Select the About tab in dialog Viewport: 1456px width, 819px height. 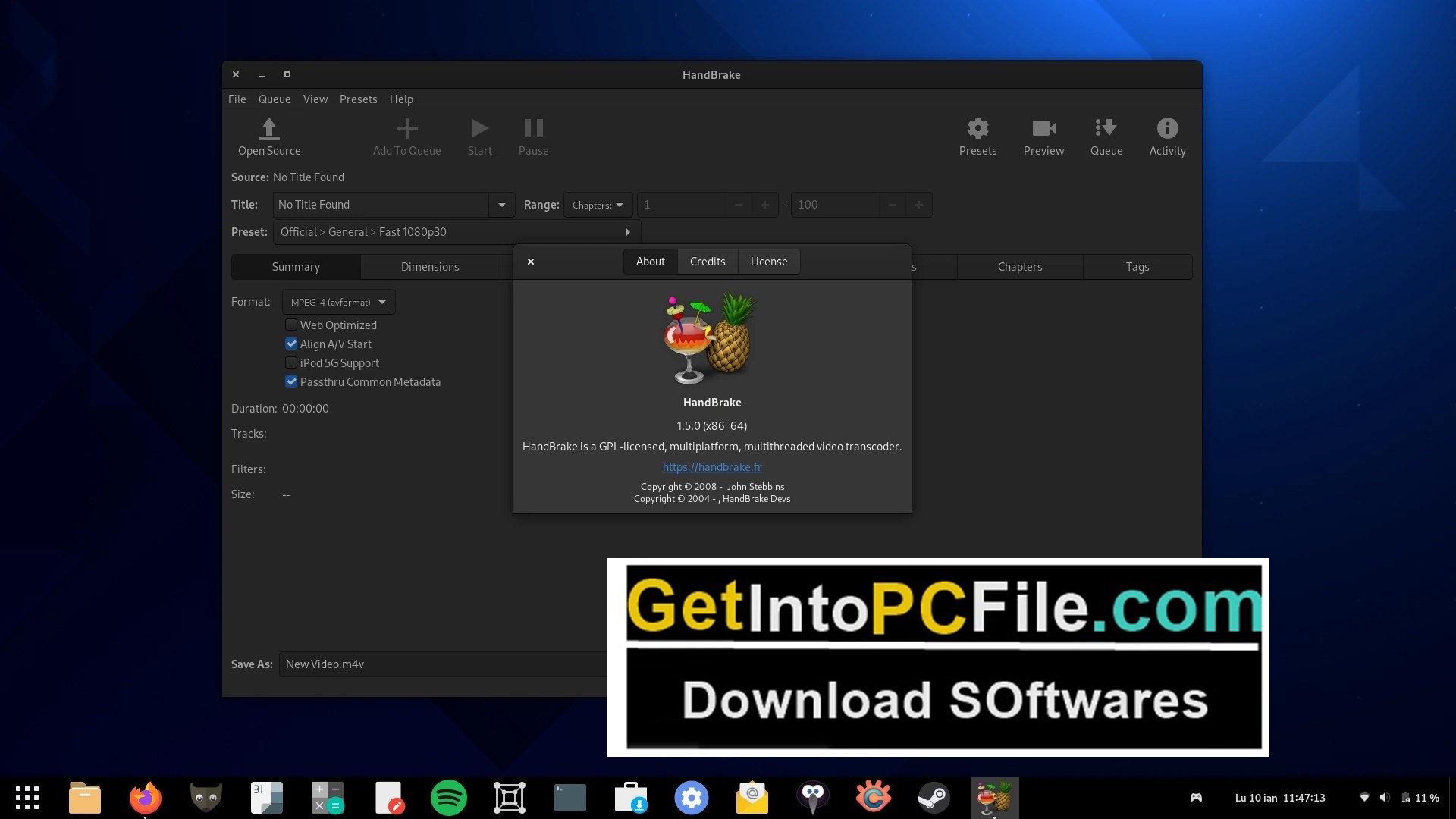pyautogui.click(x=651, y=262)
